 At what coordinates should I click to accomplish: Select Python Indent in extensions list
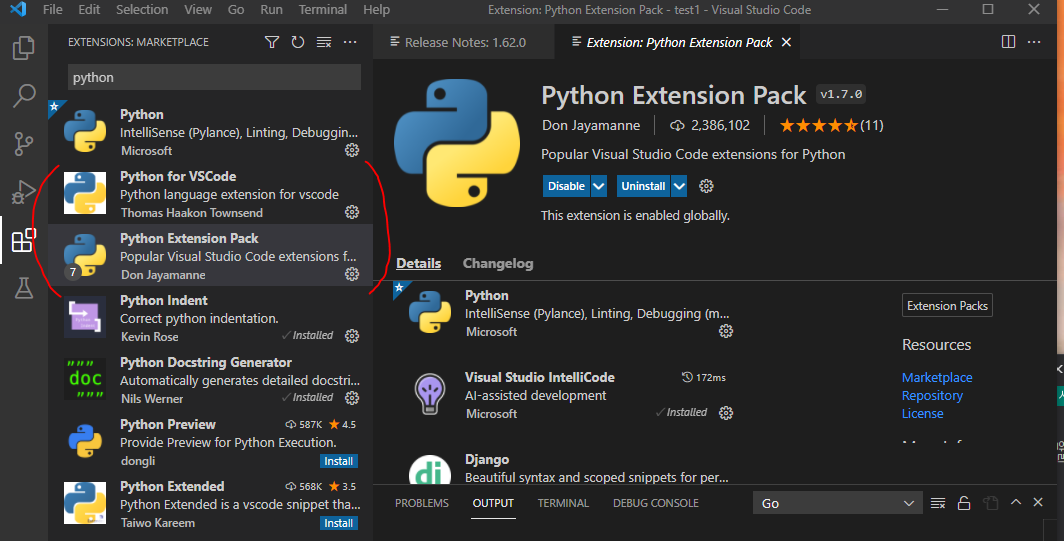pos(210,318)
